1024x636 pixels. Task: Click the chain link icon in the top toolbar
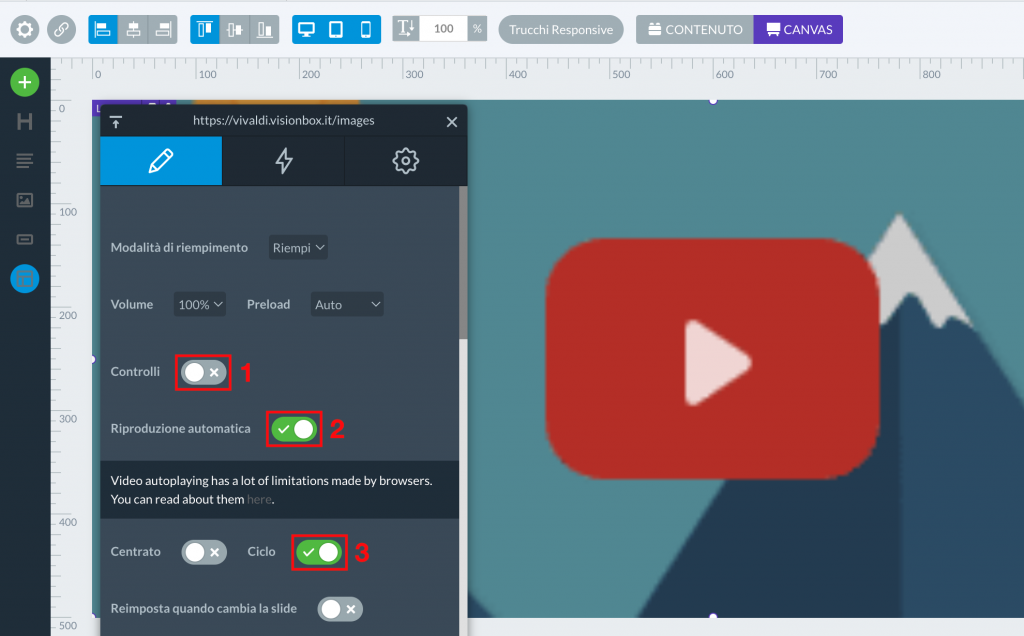point(61,30)
